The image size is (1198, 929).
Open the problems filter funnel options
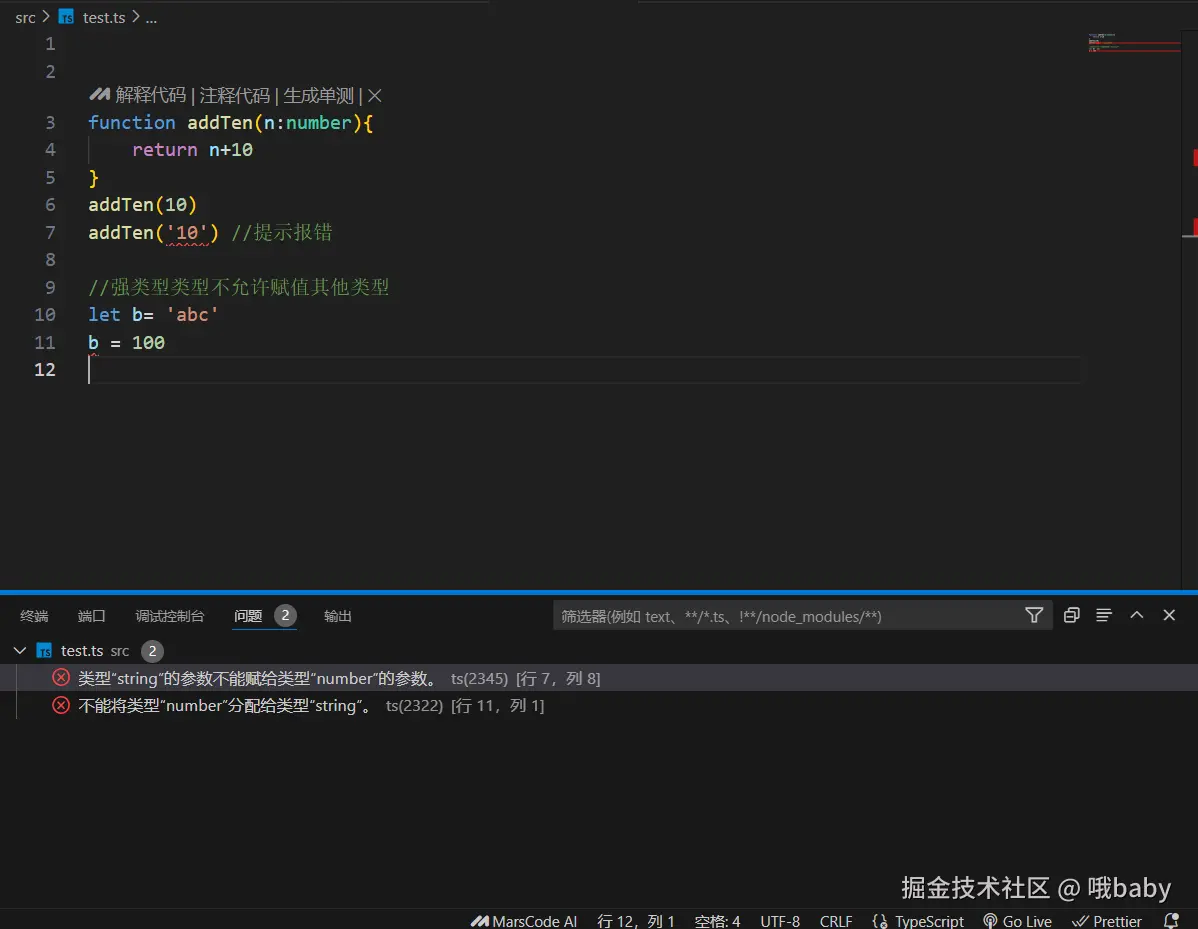coord(1034,615)
